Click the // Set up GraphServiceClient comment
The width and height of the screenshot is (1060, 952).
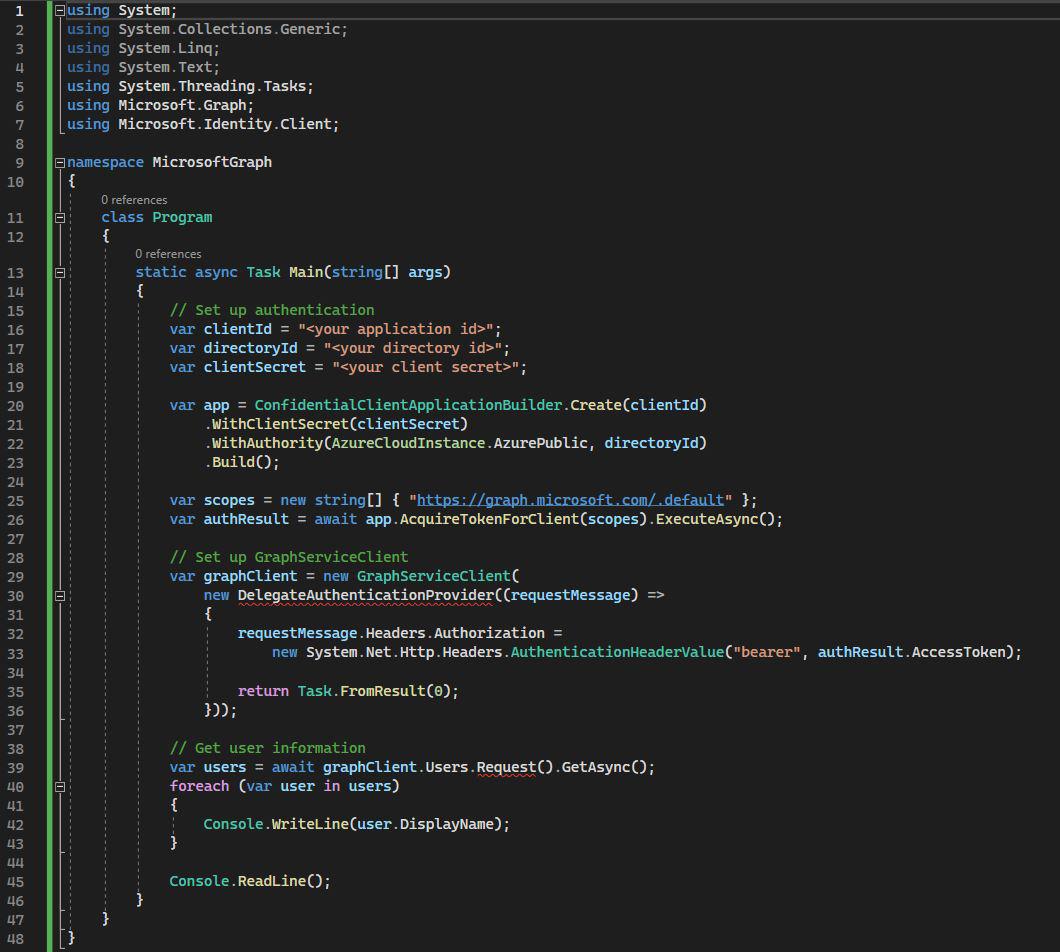(x=289, y=556)
